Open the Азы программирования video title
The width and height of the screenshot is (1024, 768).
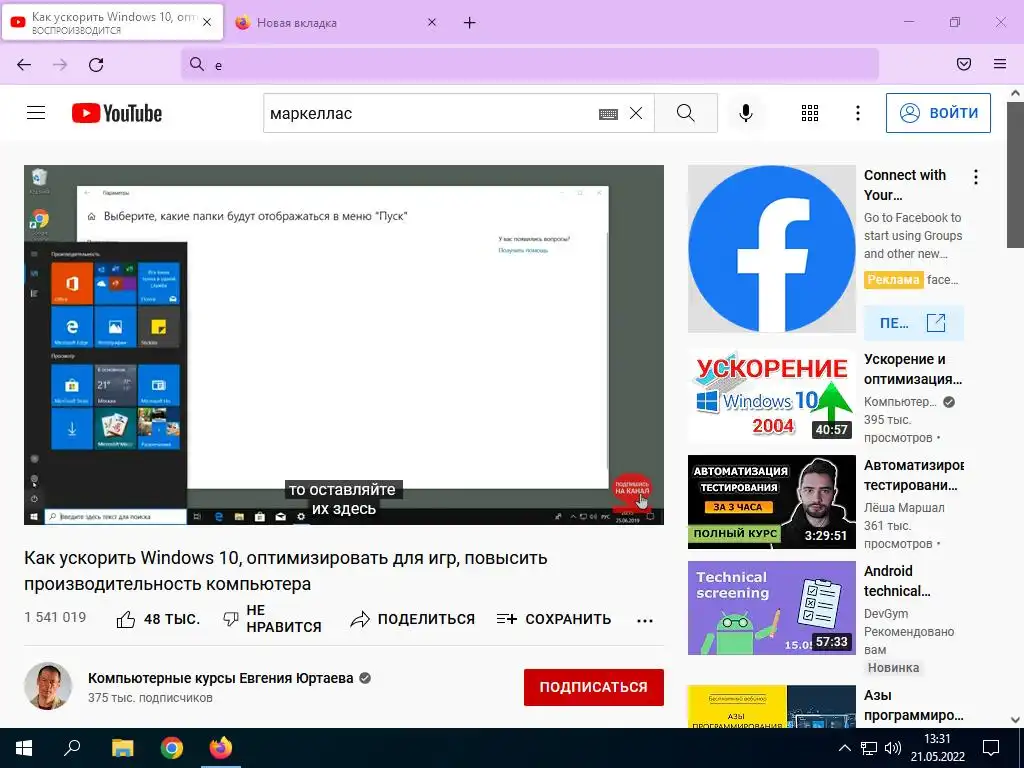[x=913, y=705]
